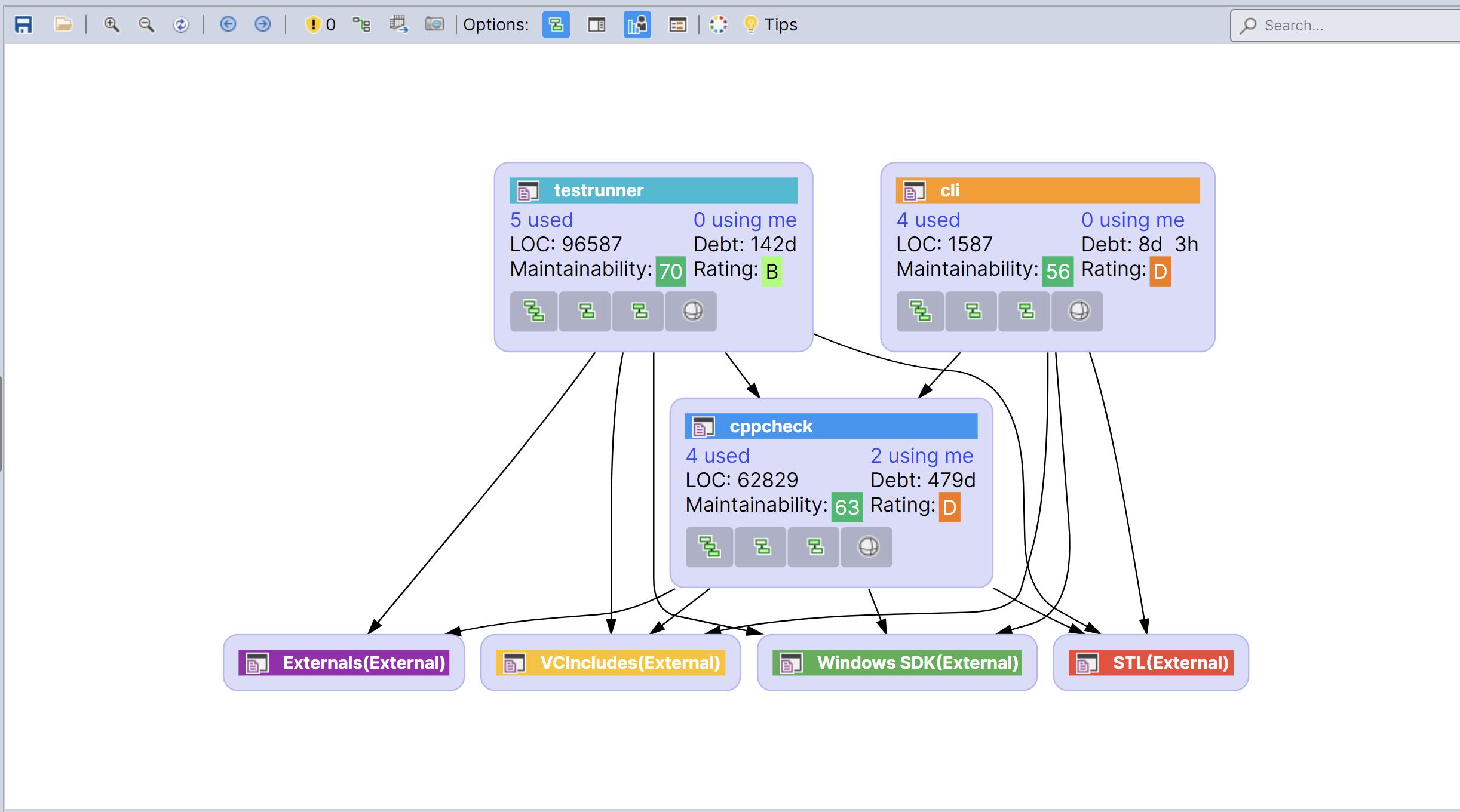Open the color wheel settings
Image resolution: width=1460 pixels, height=812 pixels.
[718, 24]
